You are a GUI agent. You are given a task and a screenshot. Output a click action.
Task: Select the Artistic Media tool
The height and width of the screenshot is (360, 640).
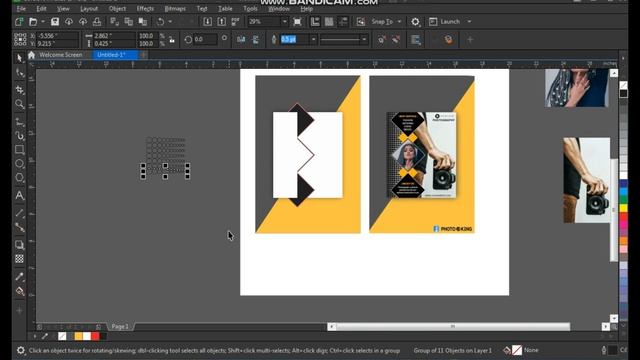click(19, 136)
